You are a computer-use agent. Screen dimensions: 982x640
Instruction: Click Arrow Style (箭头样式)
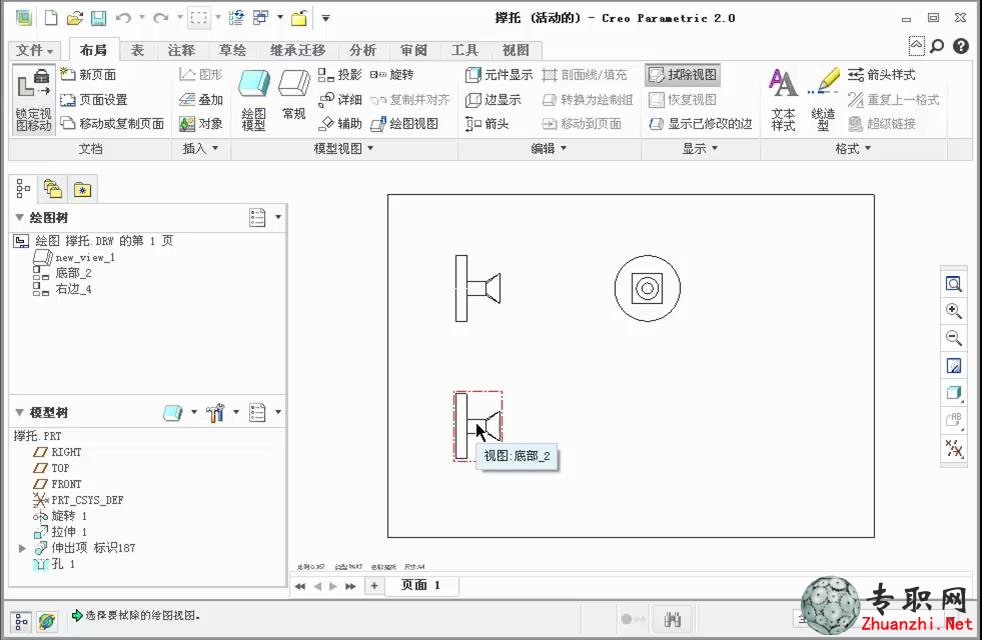pyautogui.click(x=882, y=75)
